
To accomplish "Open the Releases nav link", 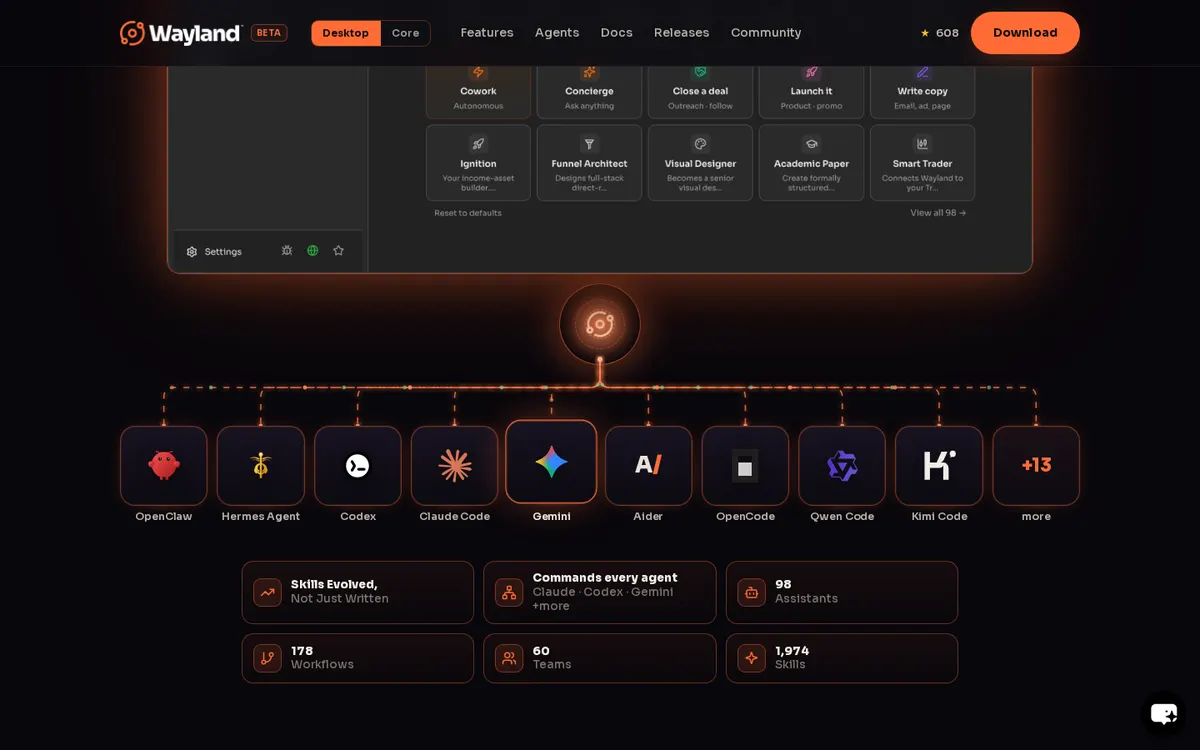I will (682, 33).
